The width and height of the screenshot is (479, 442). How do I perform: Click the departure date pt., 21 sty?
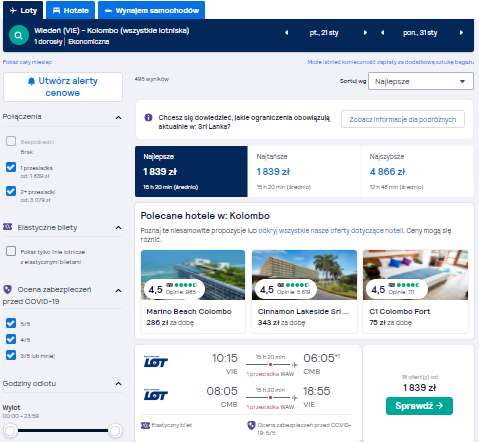[x=324, y=33]
